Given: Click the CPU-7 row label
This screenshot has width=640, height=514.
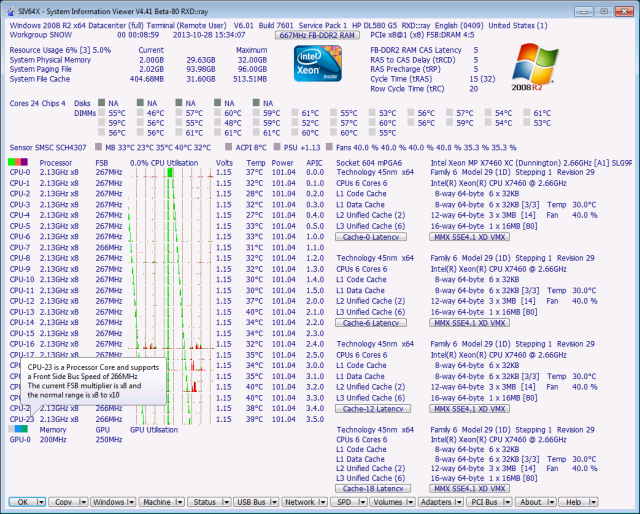Looking at the screenshot, I should pos(20,247).
